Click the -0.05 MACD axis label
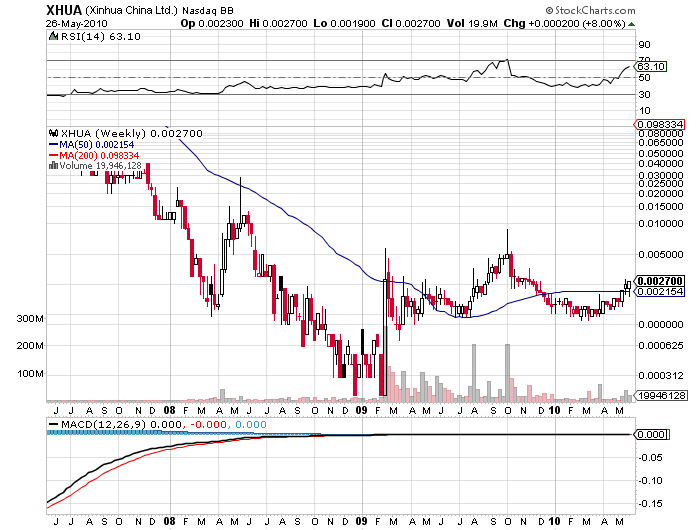The width and height of the screenshot is (700, 530). point(650,458)
